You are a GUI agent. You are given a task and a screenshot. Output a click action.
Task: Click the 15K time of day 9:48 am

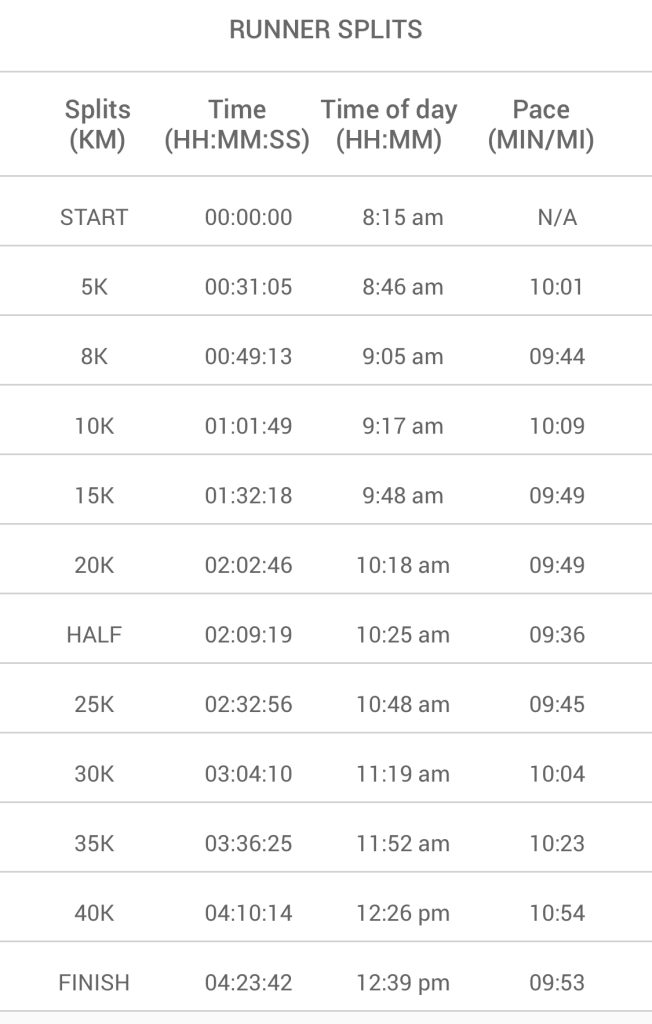click(x=403, y=496)
